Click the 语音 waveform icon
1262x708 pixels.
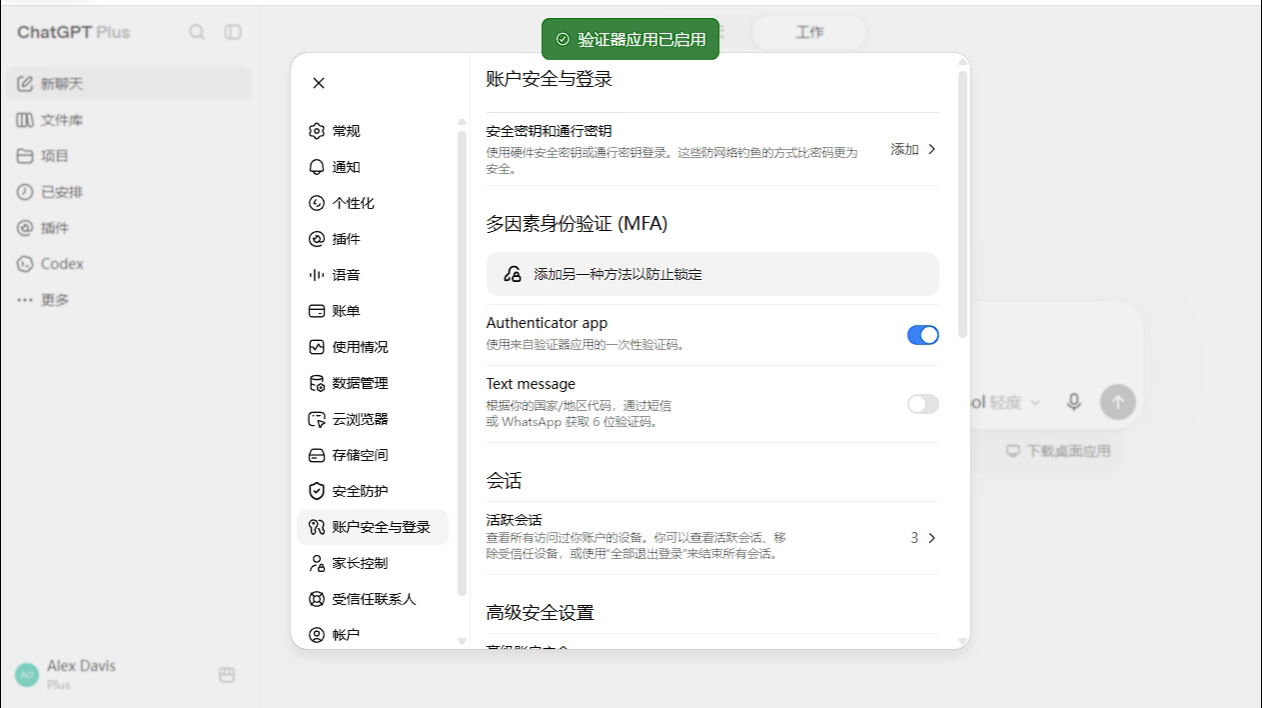click(317, 275)
